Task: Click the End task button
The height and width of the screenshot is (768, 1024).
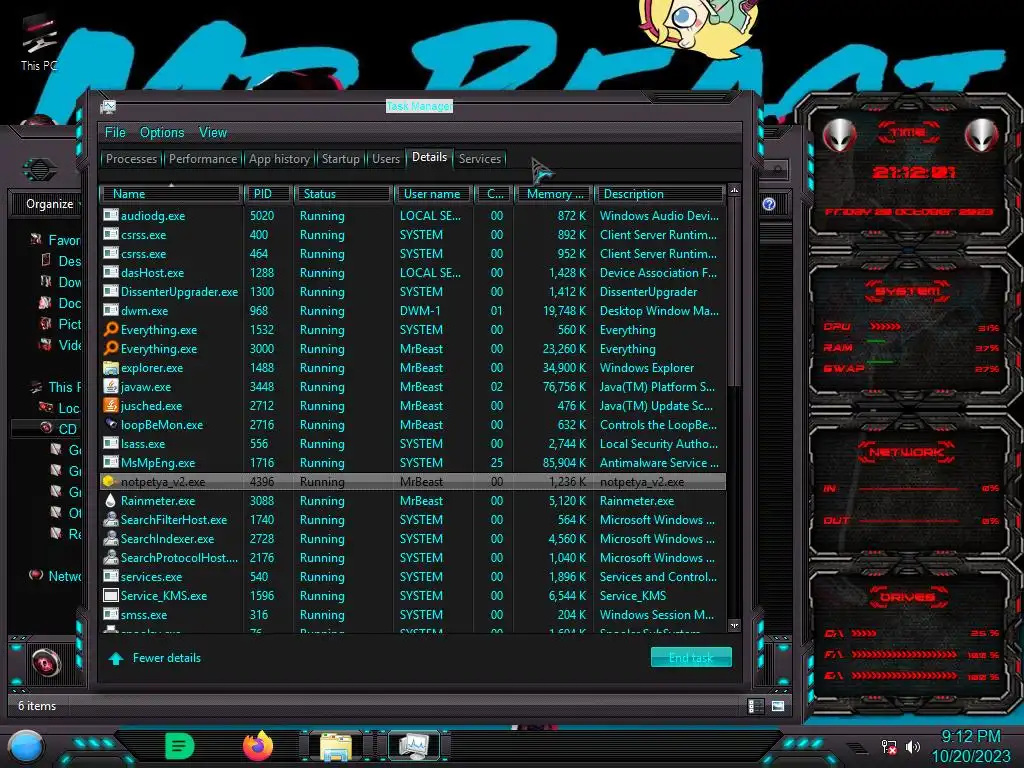Action: click(x=691, y=658)
